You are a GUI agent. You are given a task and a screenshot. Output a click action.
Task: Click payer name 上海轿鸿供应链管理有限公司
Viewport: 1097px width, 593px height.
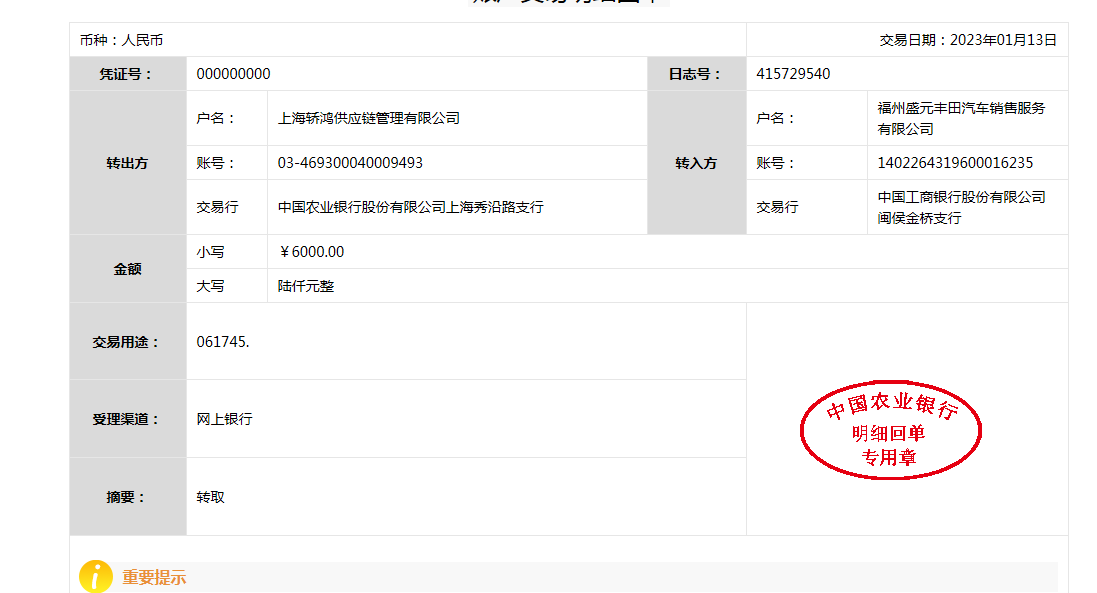368,118
